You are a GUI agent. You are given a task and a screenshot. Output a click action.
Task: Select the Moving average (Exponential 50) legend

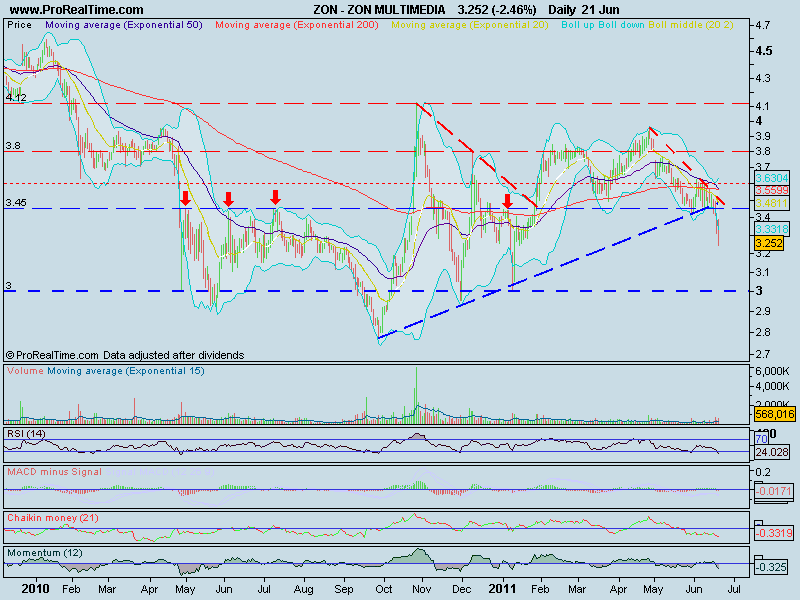(x=124, y=25)
